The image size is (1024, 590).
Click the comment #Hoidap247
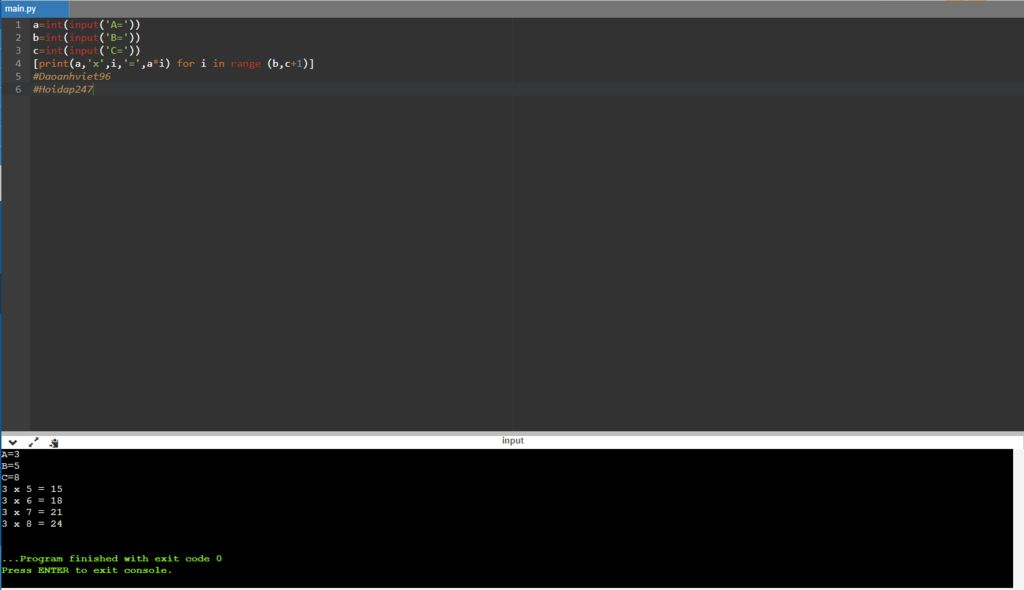[x=63, y=90]
